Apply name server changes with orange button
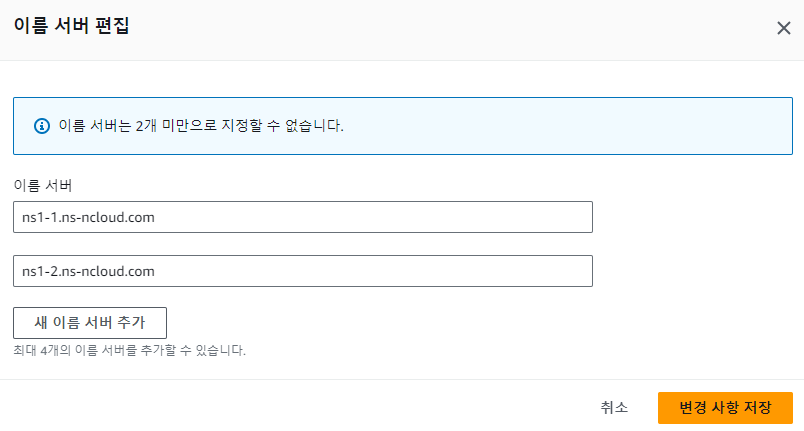Screen dimensions: 804x431 coord(725,408)
